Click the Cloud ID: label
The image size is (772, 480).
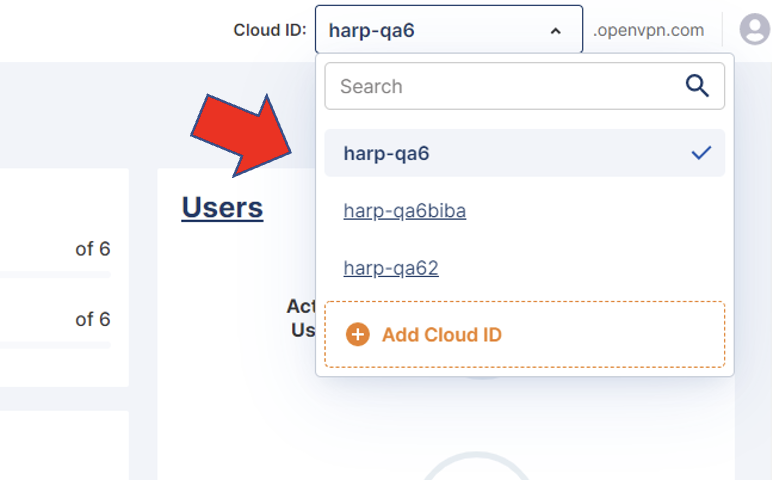coord(270,30)
